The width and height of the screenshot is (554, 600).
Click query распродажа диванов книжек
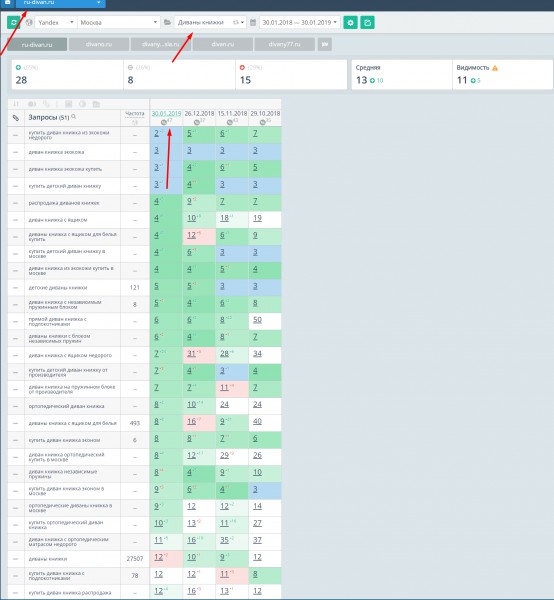[x=64, y=203]
